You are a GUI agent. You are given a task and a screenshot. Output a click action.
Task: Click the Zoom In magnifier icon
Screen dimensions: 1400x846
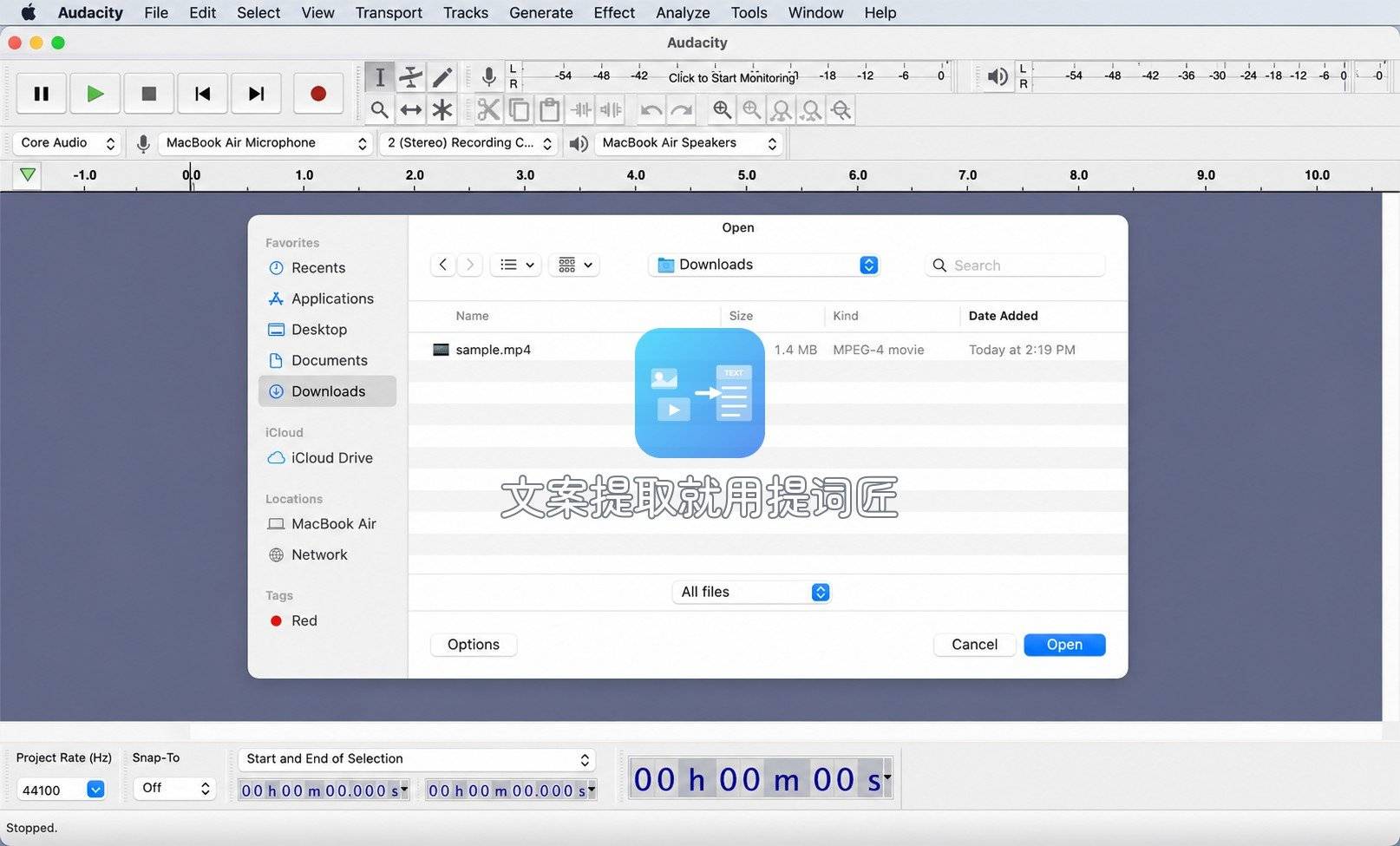722,110
